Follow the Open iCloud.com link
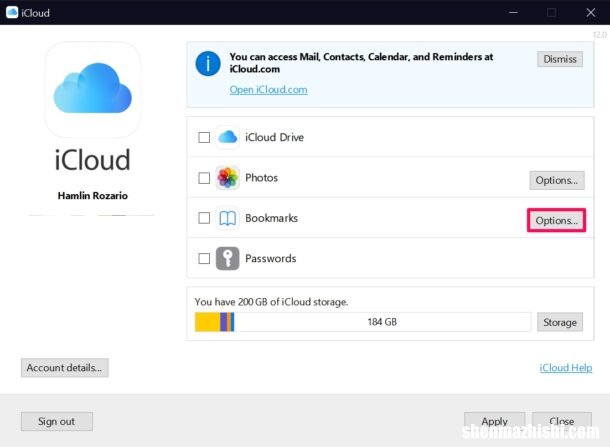This screenshot has height=447, width=610. click(x=268, y=89)
